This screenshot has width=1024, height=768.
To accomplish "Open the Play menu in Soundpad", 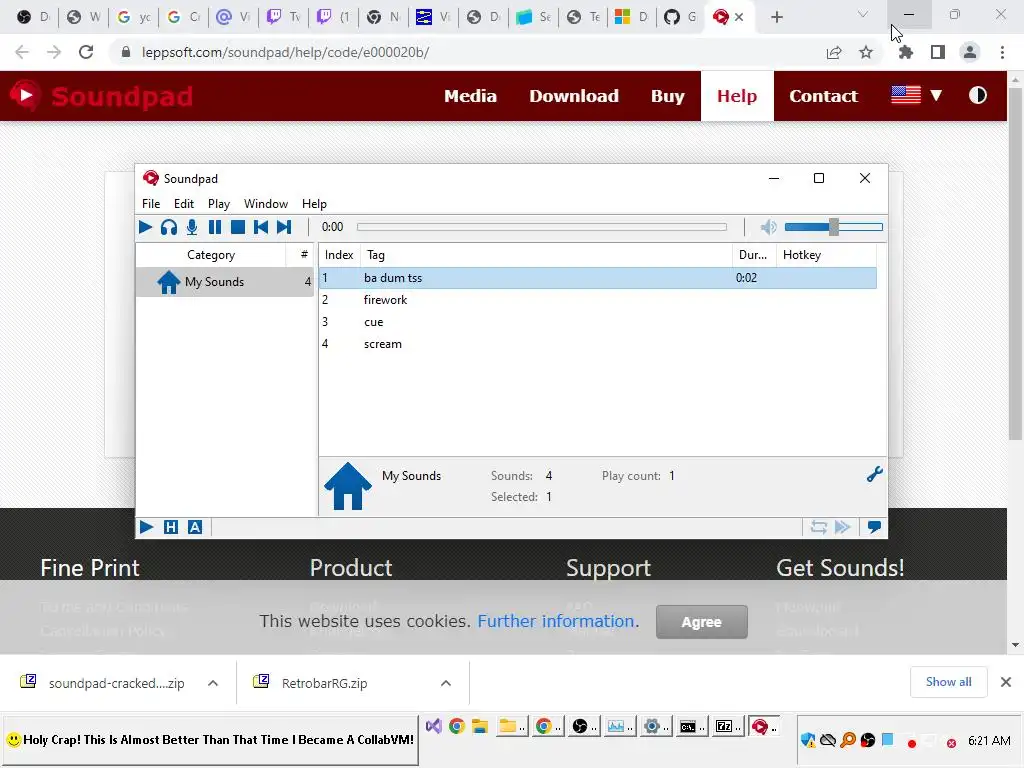I will pos(219,204).
